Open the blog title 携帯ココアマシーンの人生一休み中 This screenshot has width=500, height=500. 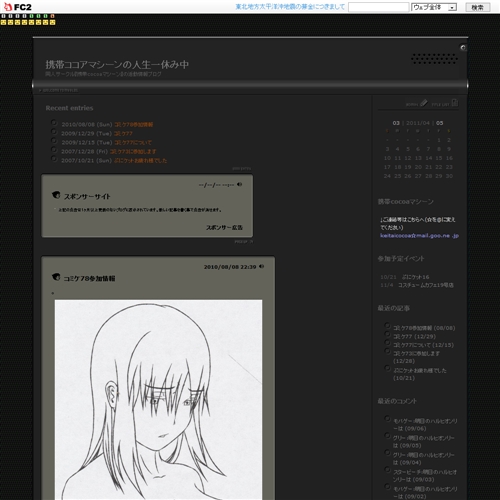[117, 65]
